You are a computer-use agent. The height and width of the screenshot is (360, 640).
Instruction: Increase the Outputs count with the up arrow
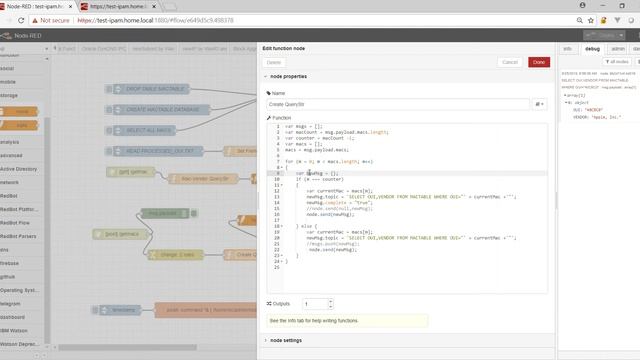(x=330, y=301)
